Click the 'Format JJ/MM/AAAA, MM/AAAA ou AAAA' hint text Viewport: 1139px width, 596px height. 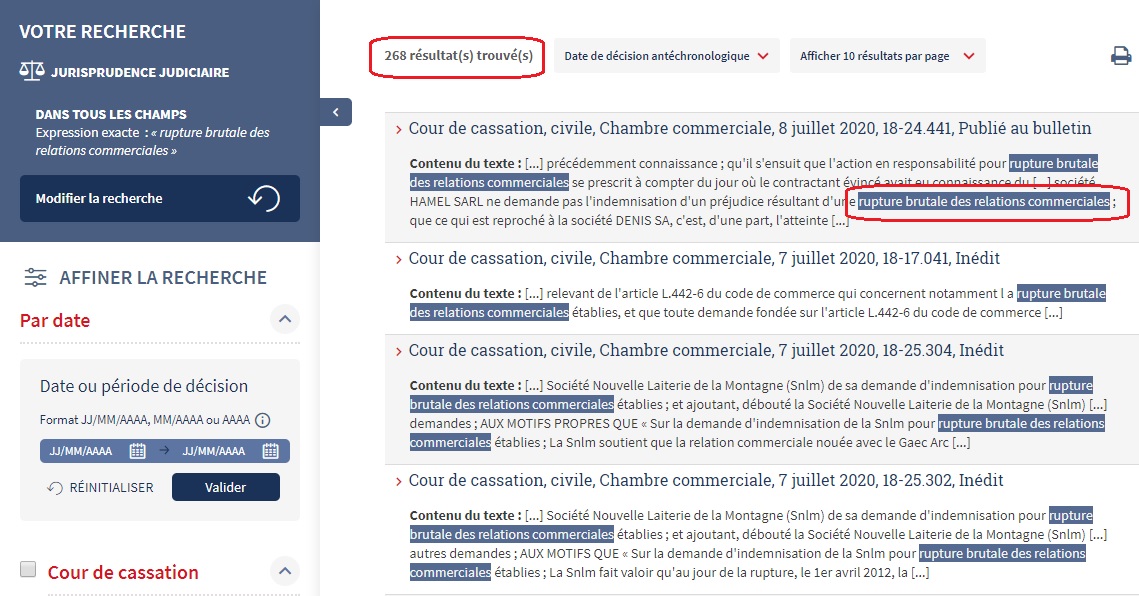tap(145, 419)
